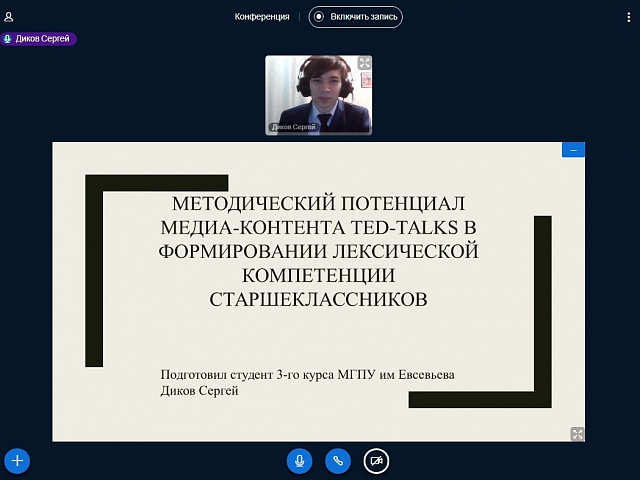Click the Диков Сергей name label on video

[x=293, y=127]
